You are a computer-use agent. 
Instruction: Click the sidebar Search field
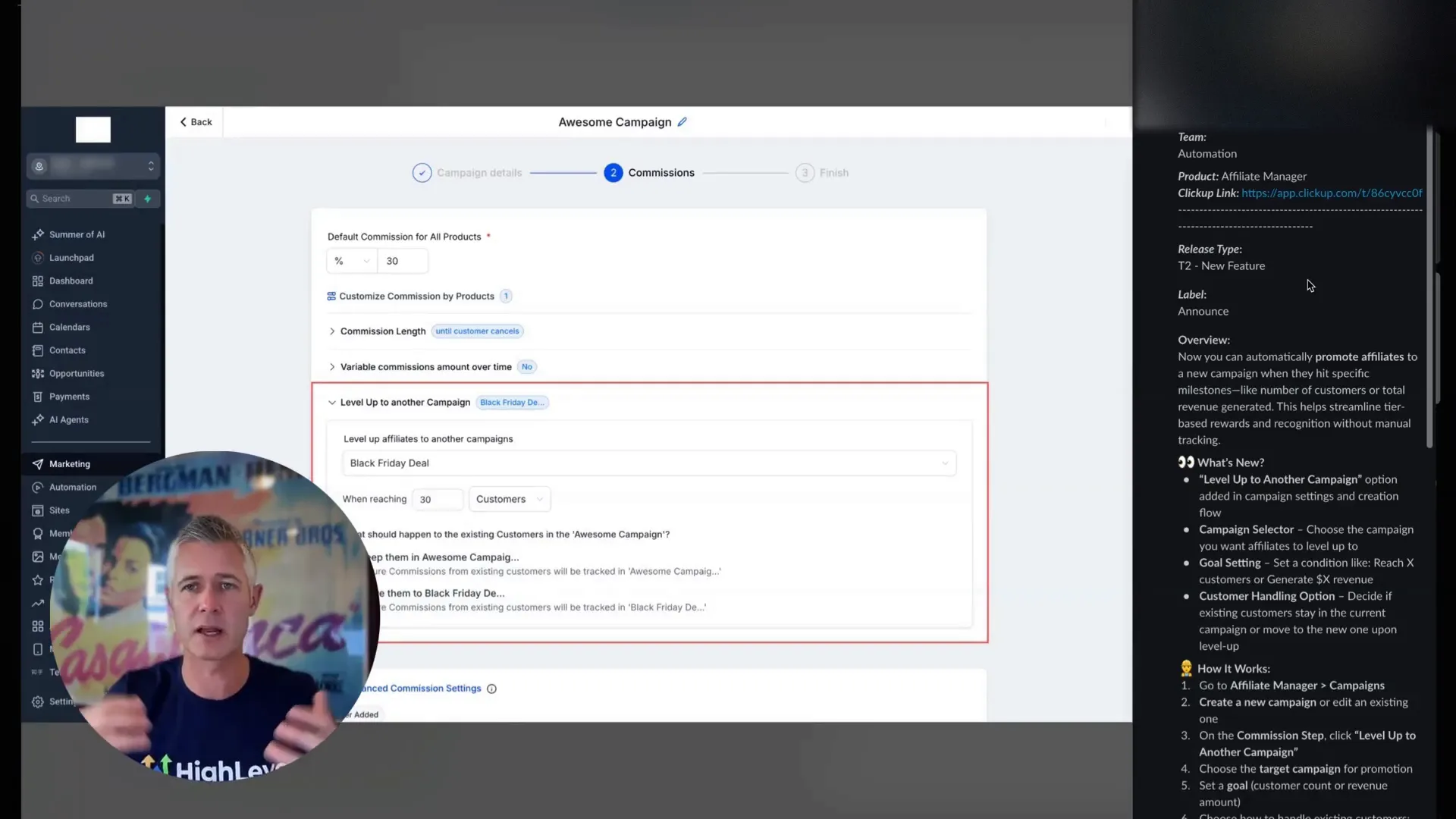(x=82, y=199)
